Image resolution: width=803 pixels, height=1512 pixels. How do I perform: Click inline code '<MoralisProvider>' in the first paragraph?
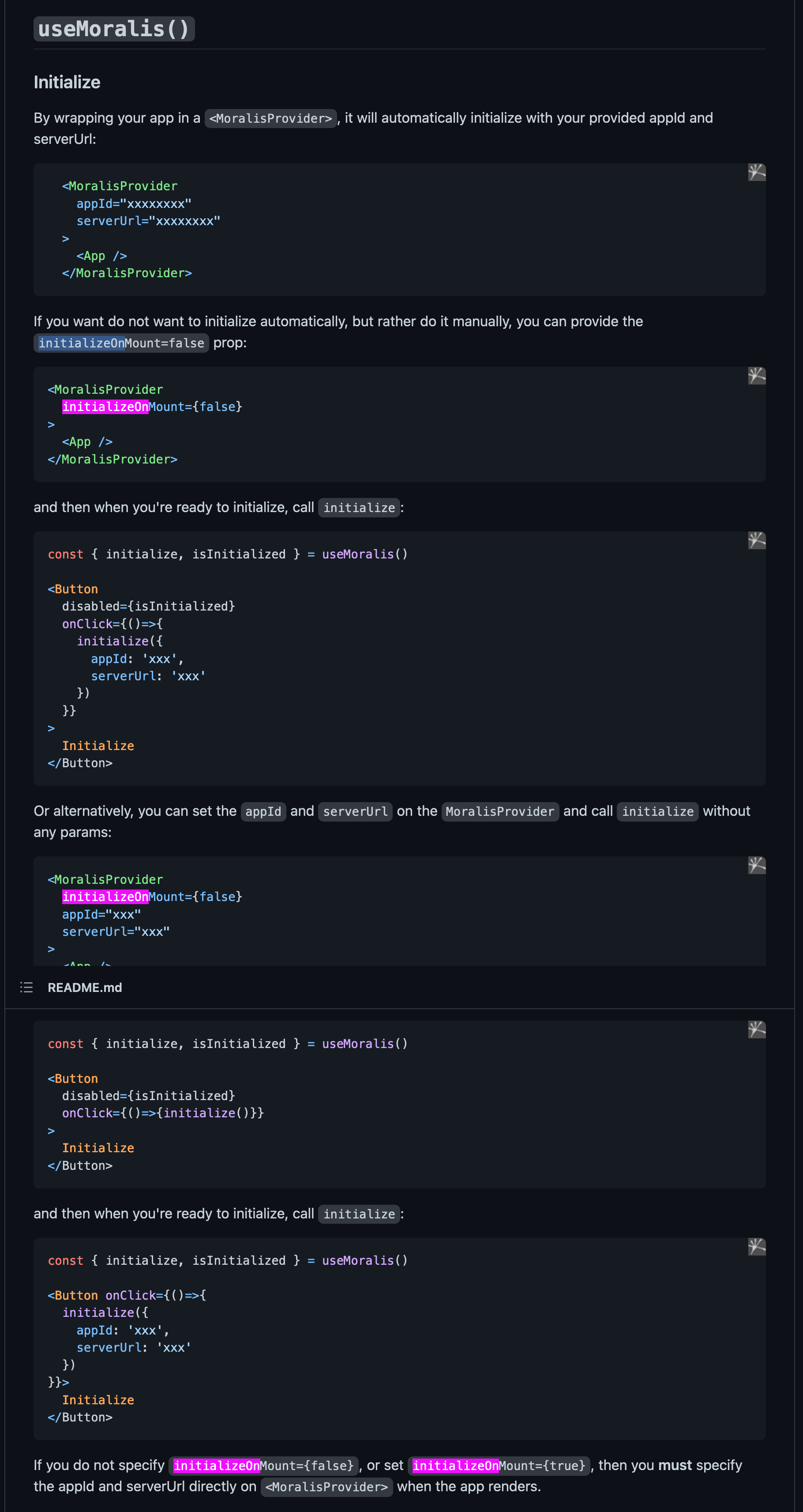(x=270, y=119)
